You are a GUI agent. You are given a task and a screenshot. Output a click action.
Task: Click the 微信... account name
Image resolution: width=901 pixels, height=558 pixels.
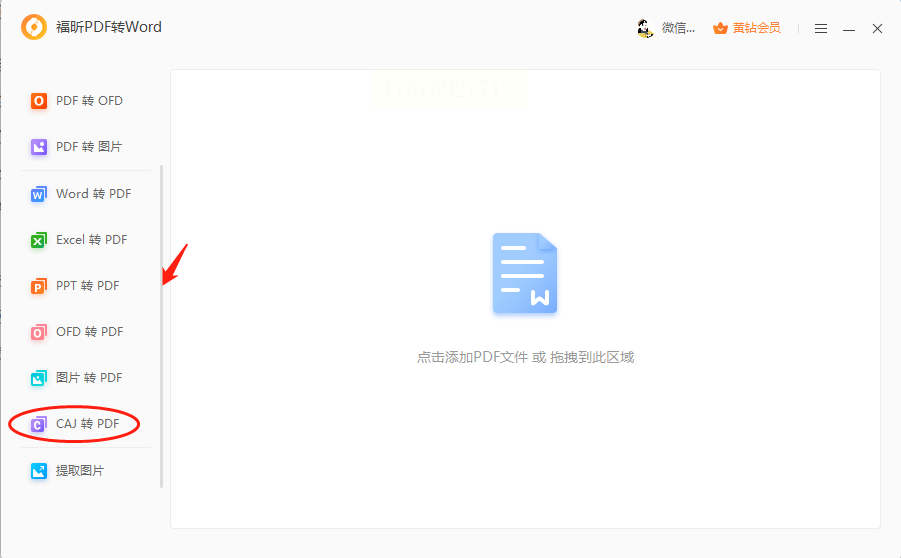[x=678, y=28]
